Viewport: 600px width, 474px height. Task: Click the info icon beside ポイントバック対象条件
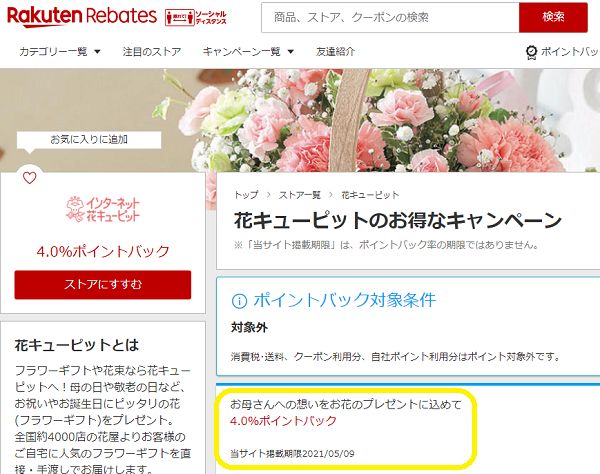(x=240, y=301)
